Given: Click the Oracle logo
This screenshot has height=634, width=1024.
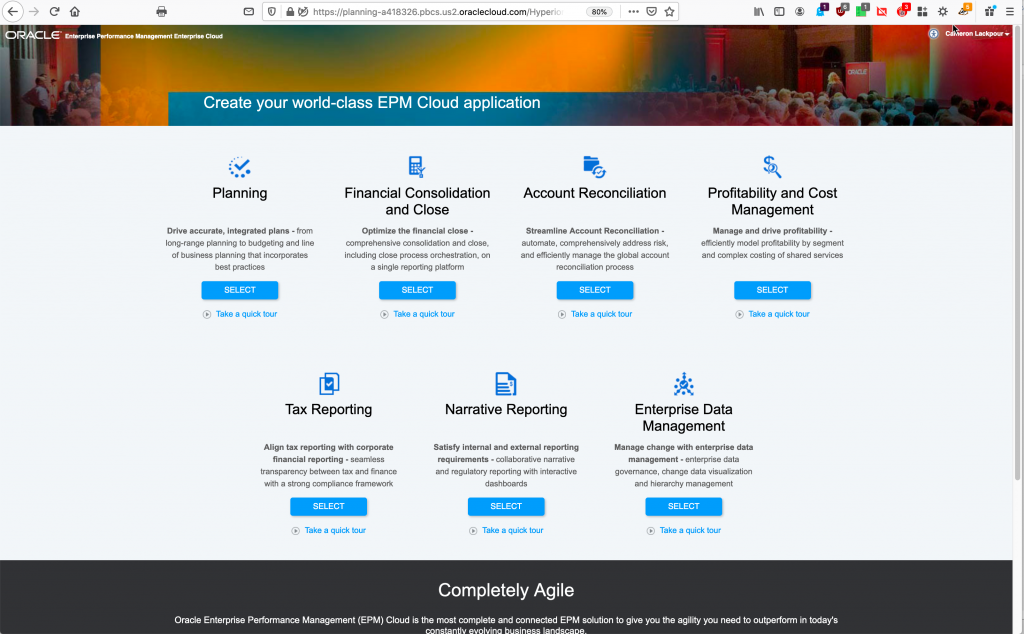Looking at the screenshot, I should click(x=33, y=35).
